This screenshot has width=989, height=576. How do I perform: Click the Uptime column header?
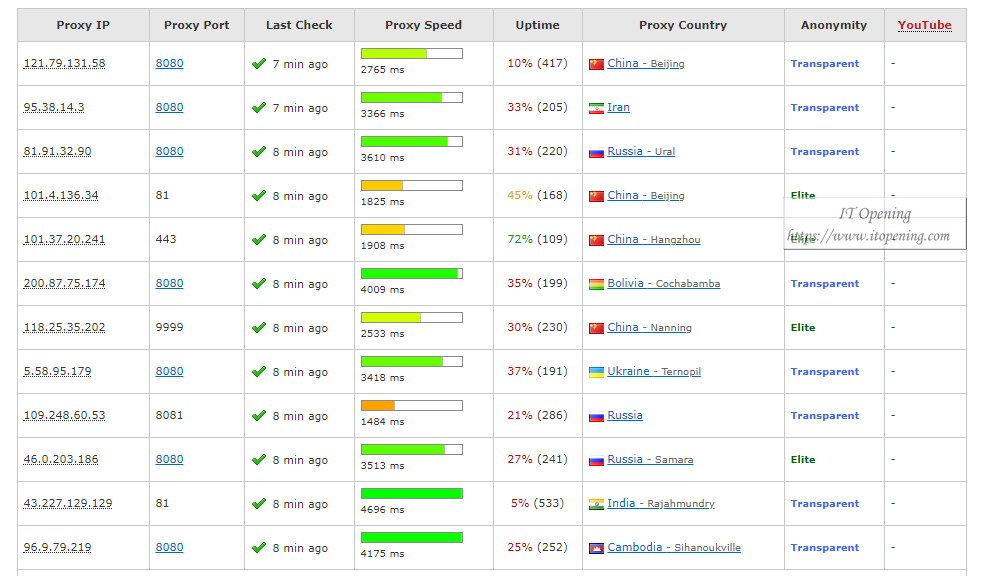[537, 25]
